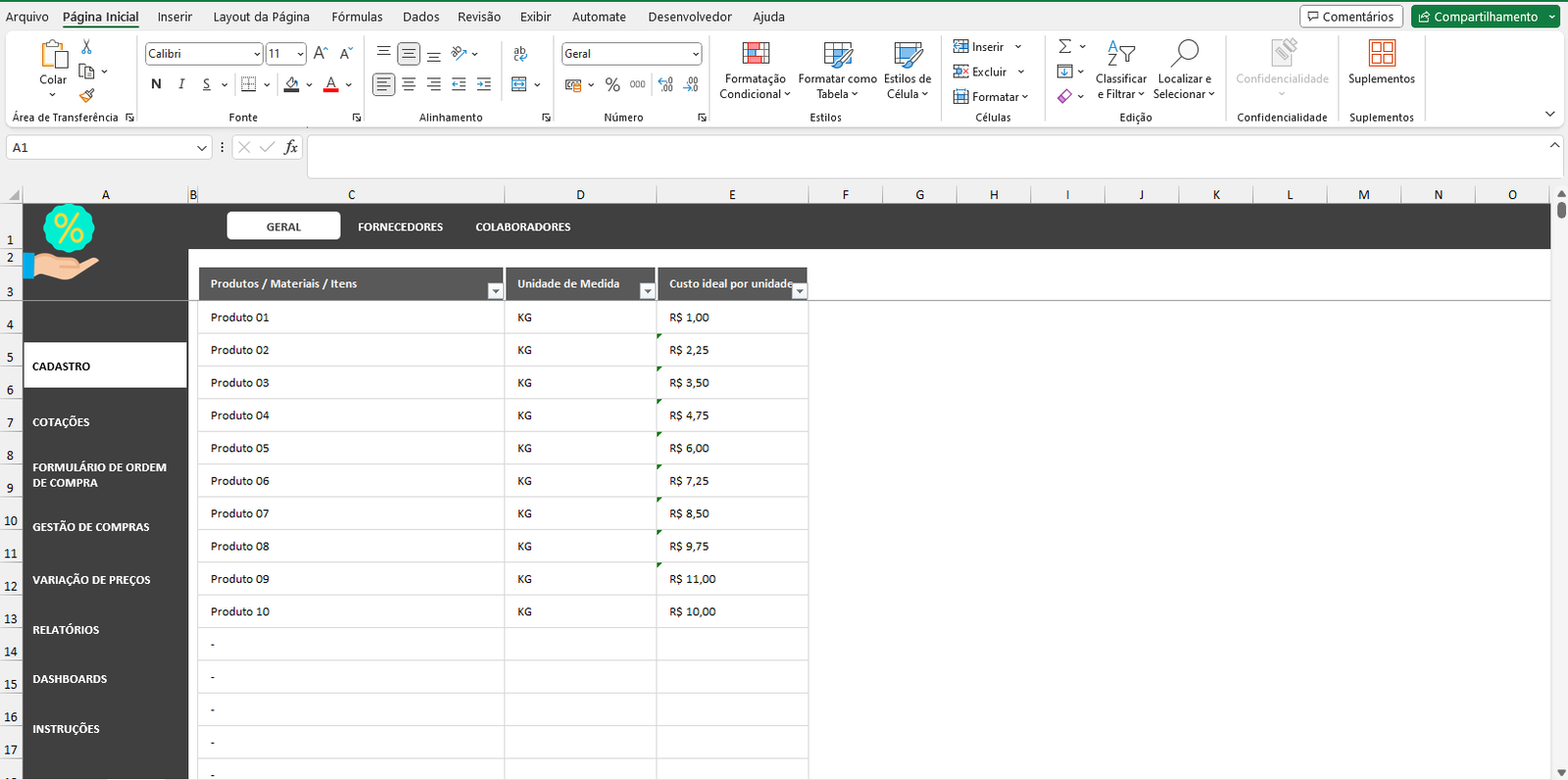Open the Calibri font name dropdown
This screenshot has height=780, width=1568.
(x=257, y=54)
